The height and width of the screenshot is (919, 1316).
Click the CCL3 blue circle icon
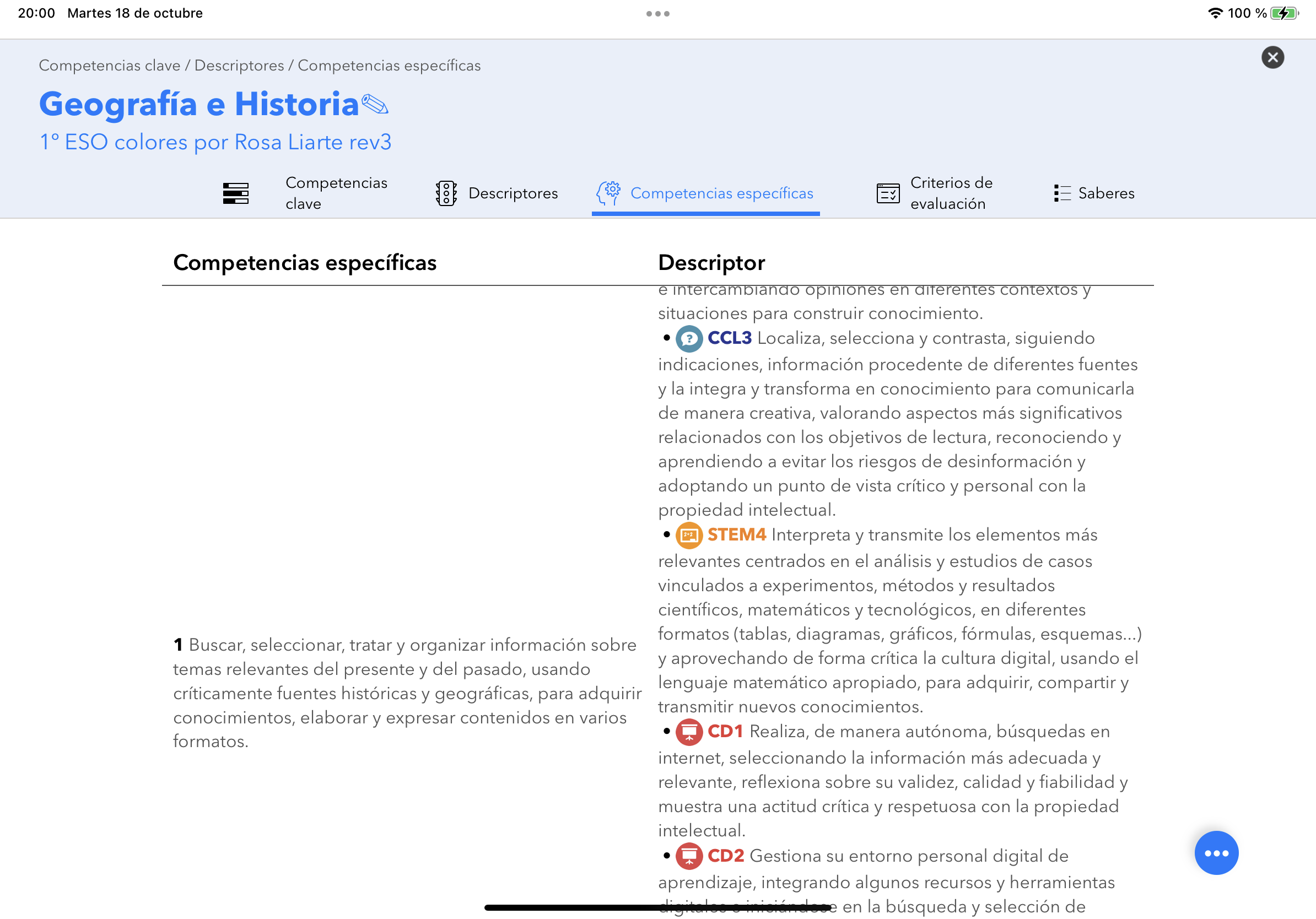pyautogui.click(x=689, y=339)
